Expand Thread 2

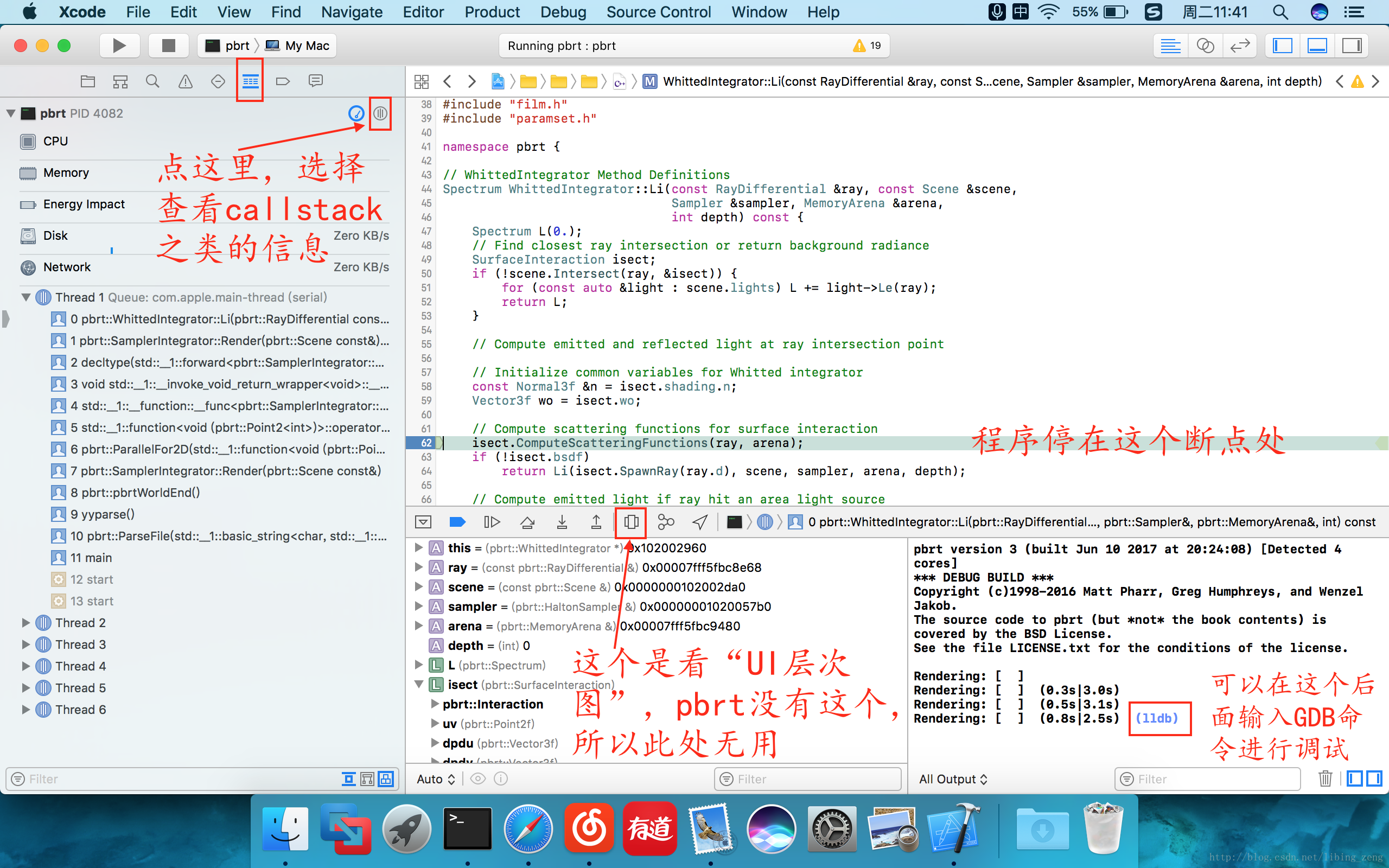(x=26, y=623)
